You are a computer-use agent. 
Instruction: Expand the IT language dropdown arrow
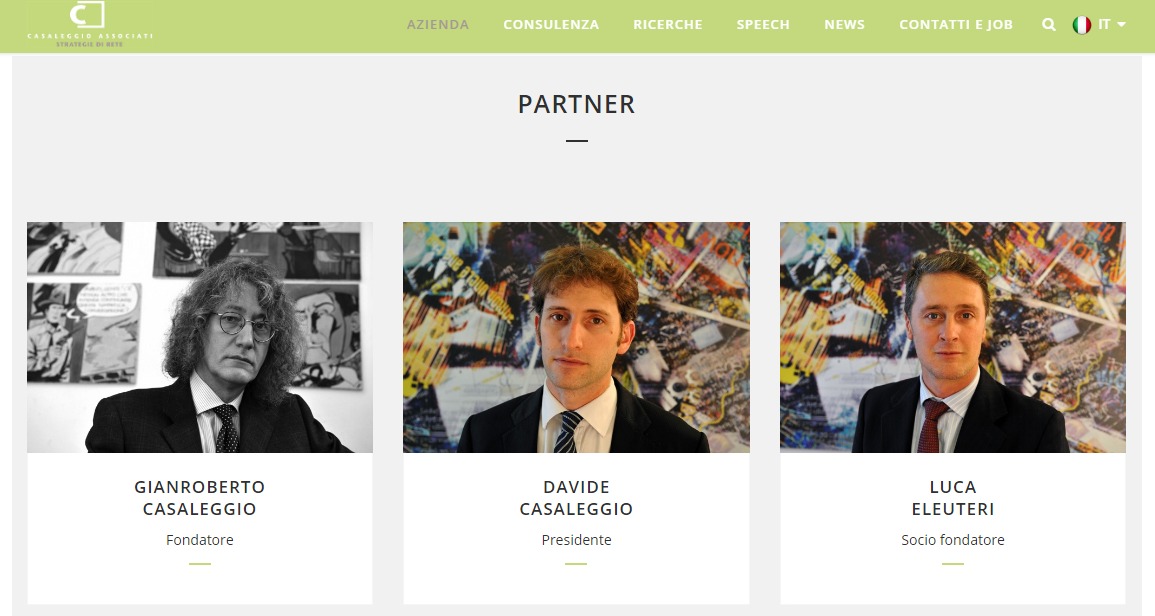(x=1121, y=24)
